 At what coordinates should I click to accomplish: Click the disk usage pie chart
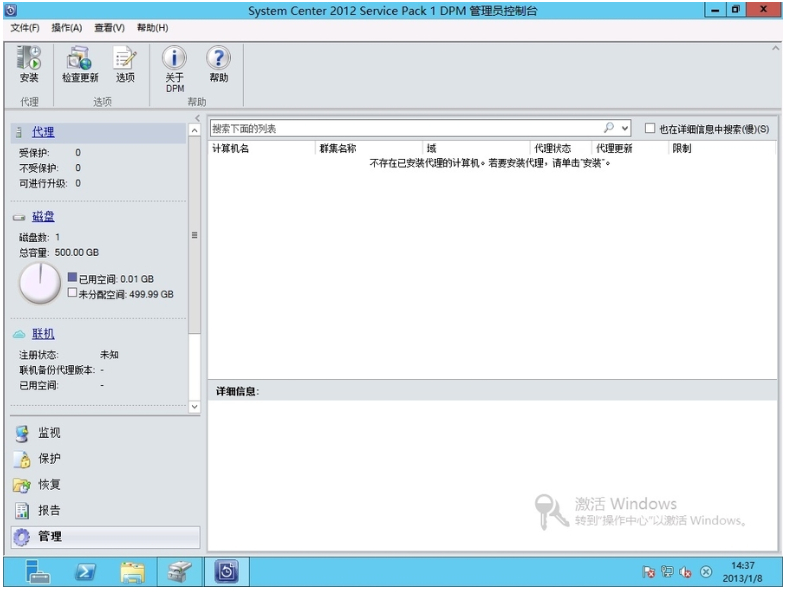click(x=40, y=283)
